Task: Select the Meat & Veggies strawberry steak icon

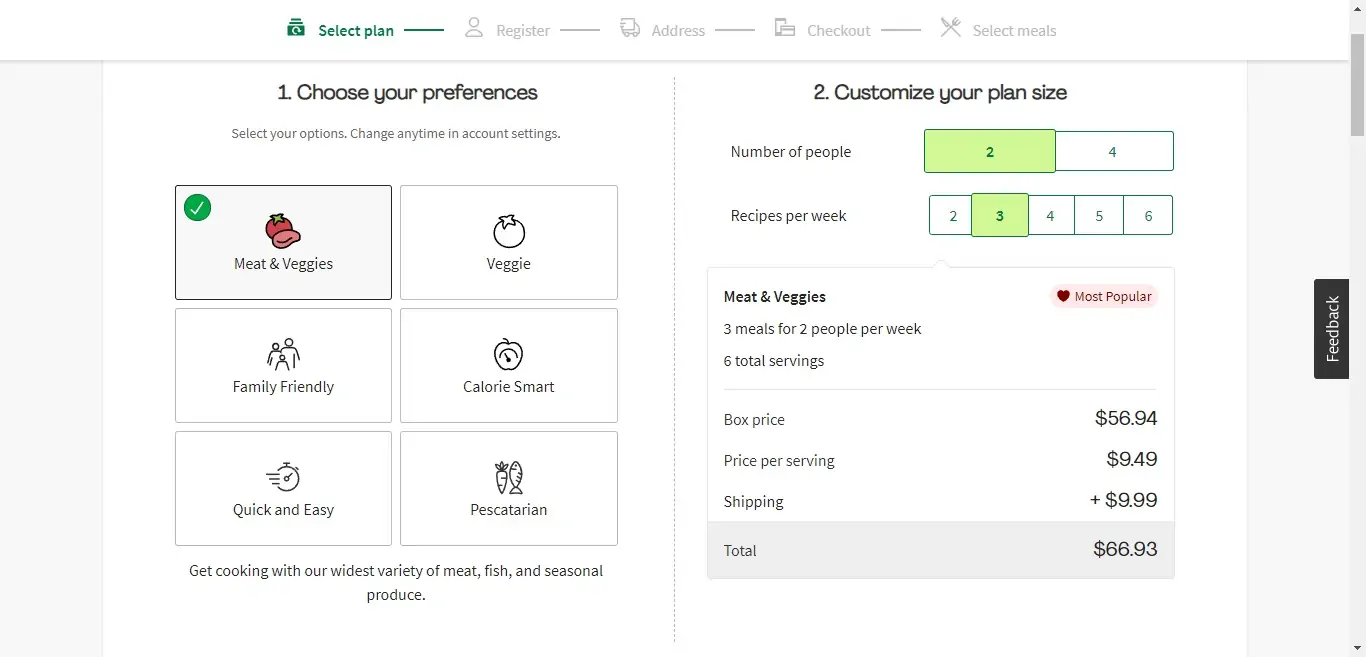Action: pos(283,231)
